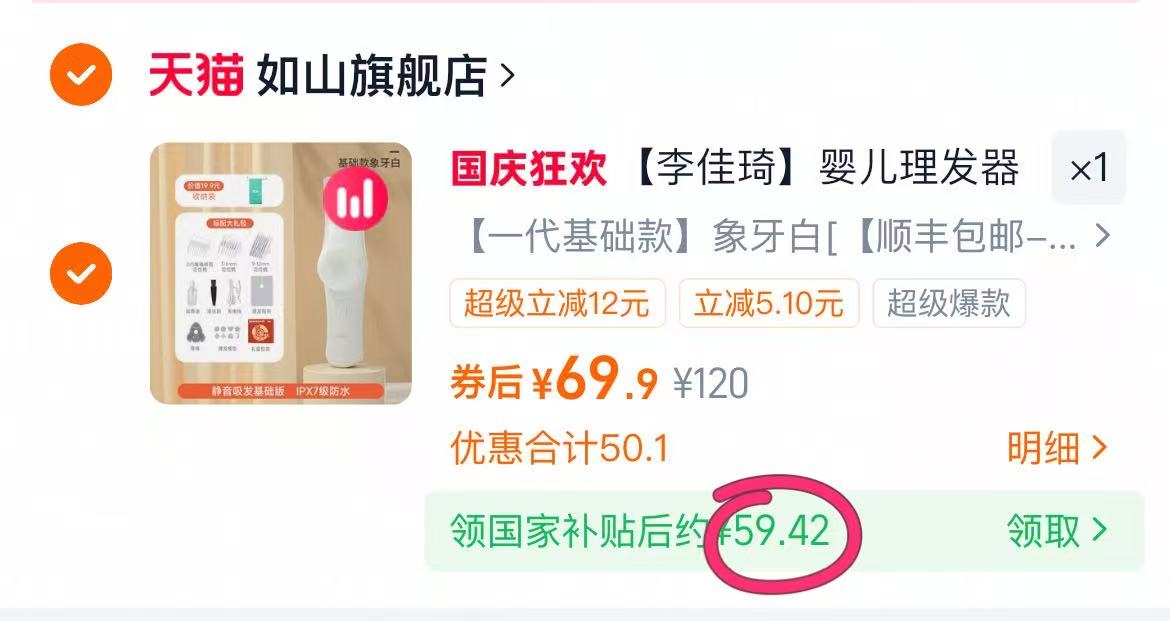Tap the 国庆狂欢 promotion badge
The width and height of the screenshot is (1170, 621).
tap(528, 167)
